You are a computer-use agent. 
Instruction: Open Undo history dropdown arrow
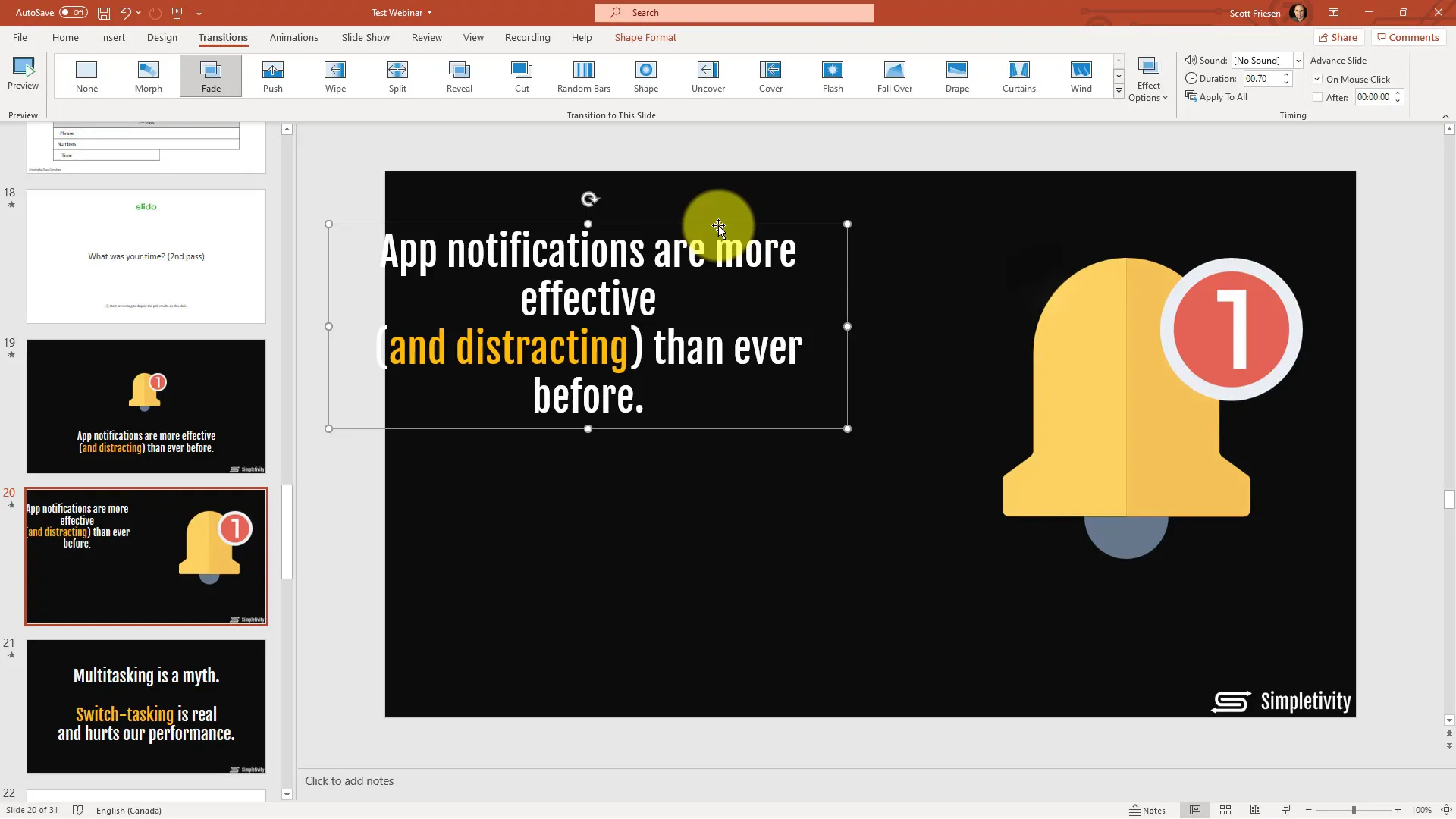tap(139, 13)
